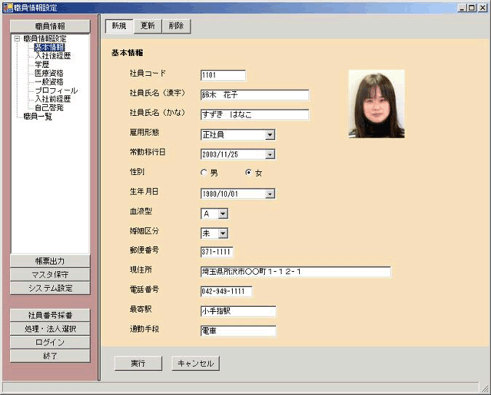The height and width of the screenshot is (395, 491).
Task: Select 入社前経歴 in the tree
Action: (53, 99)
